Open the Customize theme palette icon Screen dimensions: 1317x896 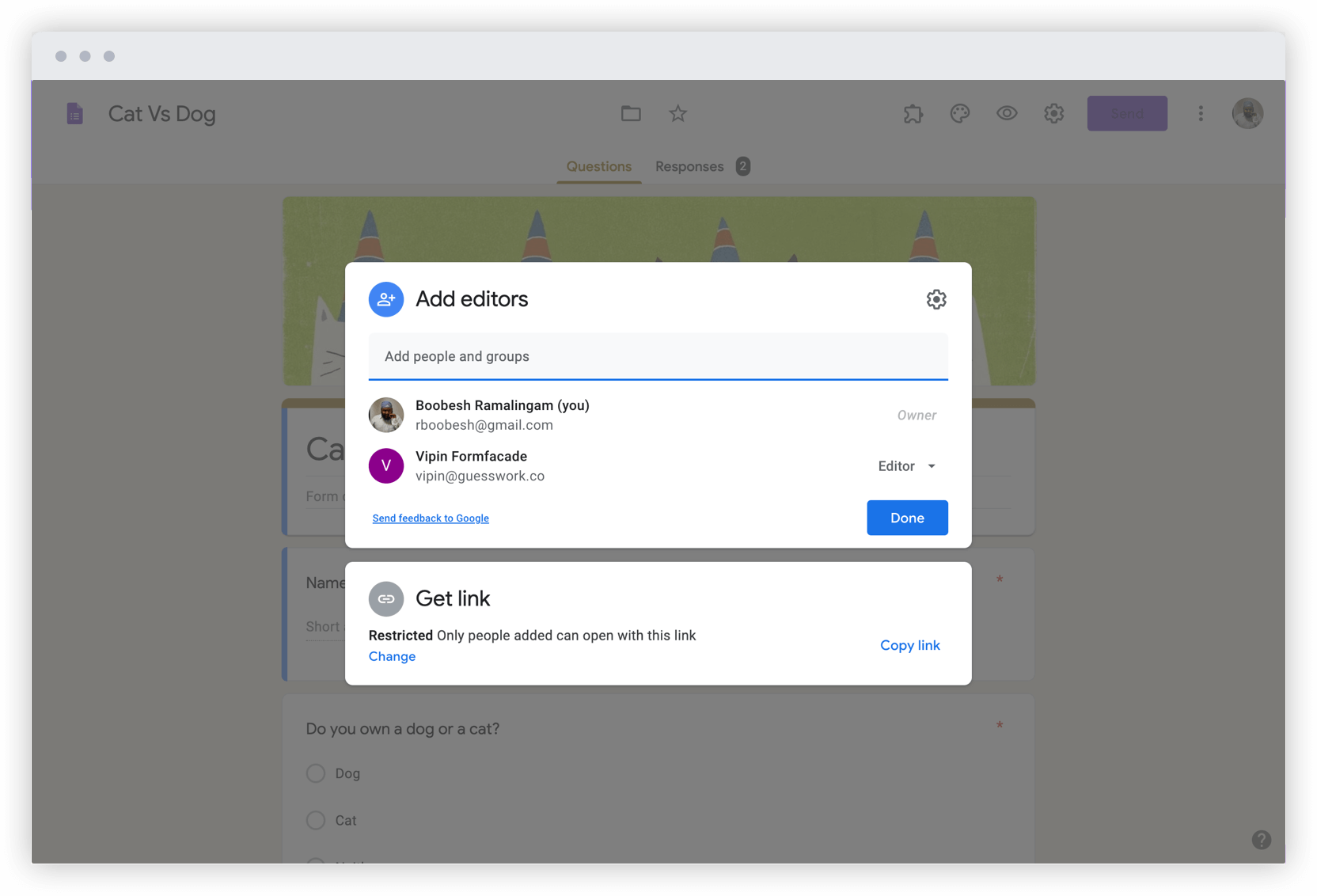point(959,113)
